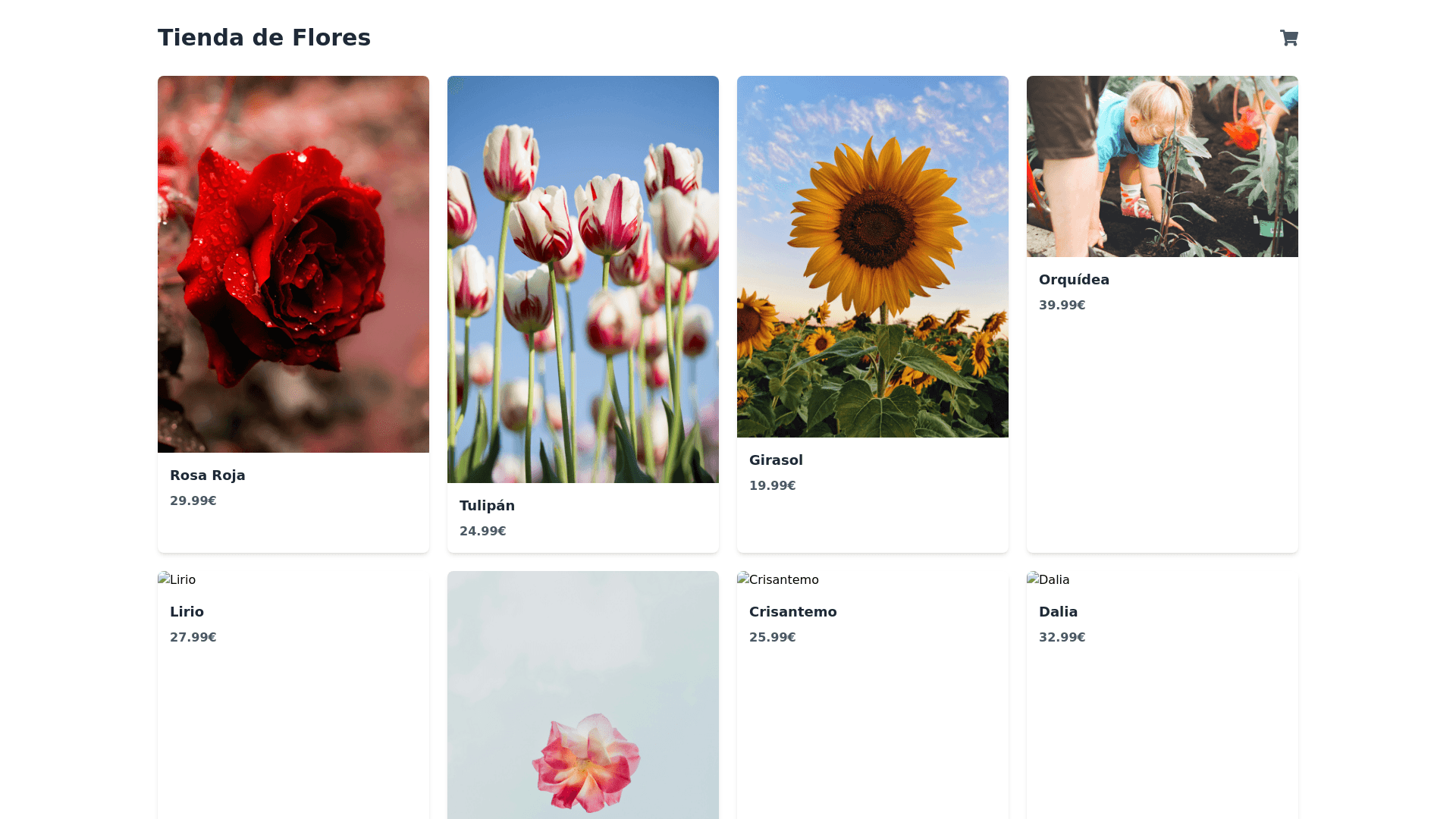Select the Tulipán product photo
The width and height of the screenshot is (1456, 819).
pos(583,279)
